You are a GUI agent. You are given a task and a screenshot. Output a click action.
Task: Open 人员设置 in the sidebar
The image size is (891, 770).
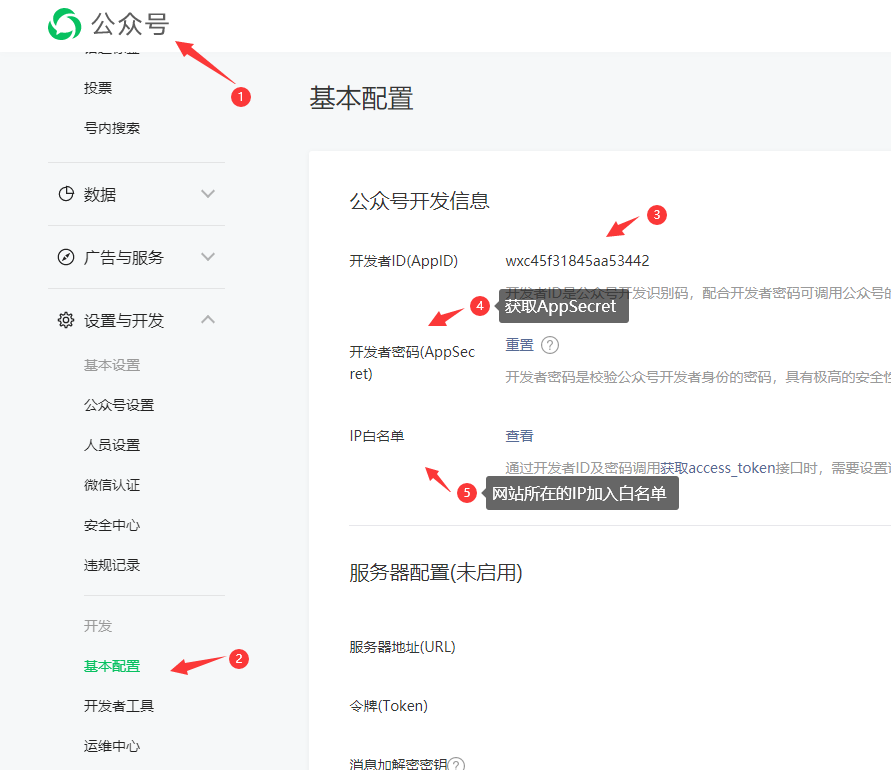coord(112,445)
